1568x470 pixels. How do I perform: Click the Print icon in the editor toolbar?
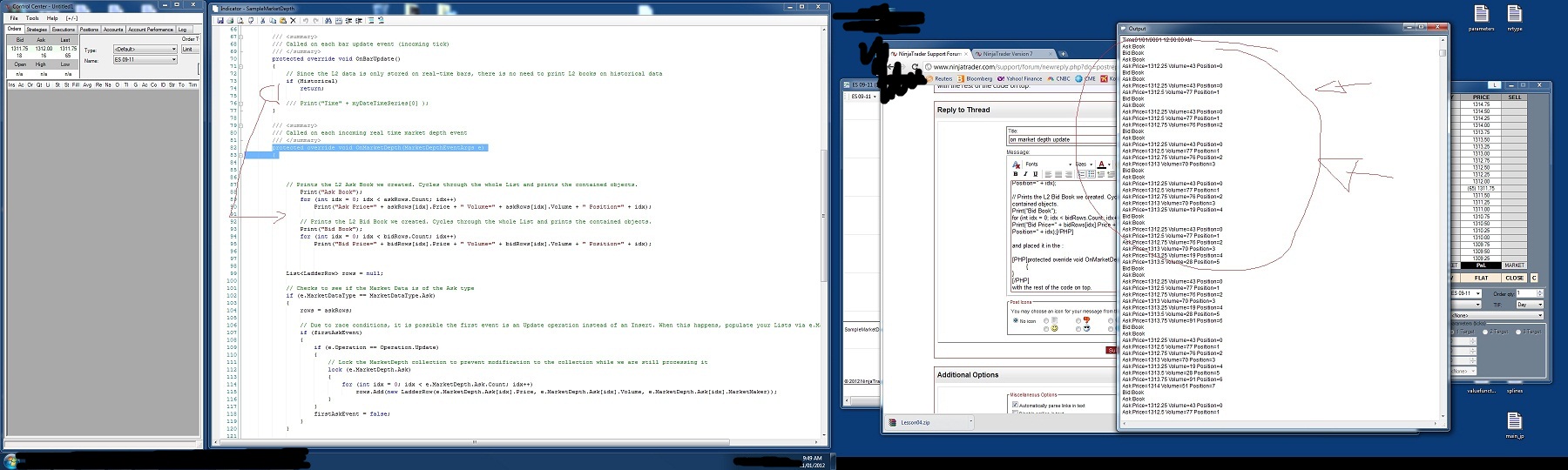[230, 20]
